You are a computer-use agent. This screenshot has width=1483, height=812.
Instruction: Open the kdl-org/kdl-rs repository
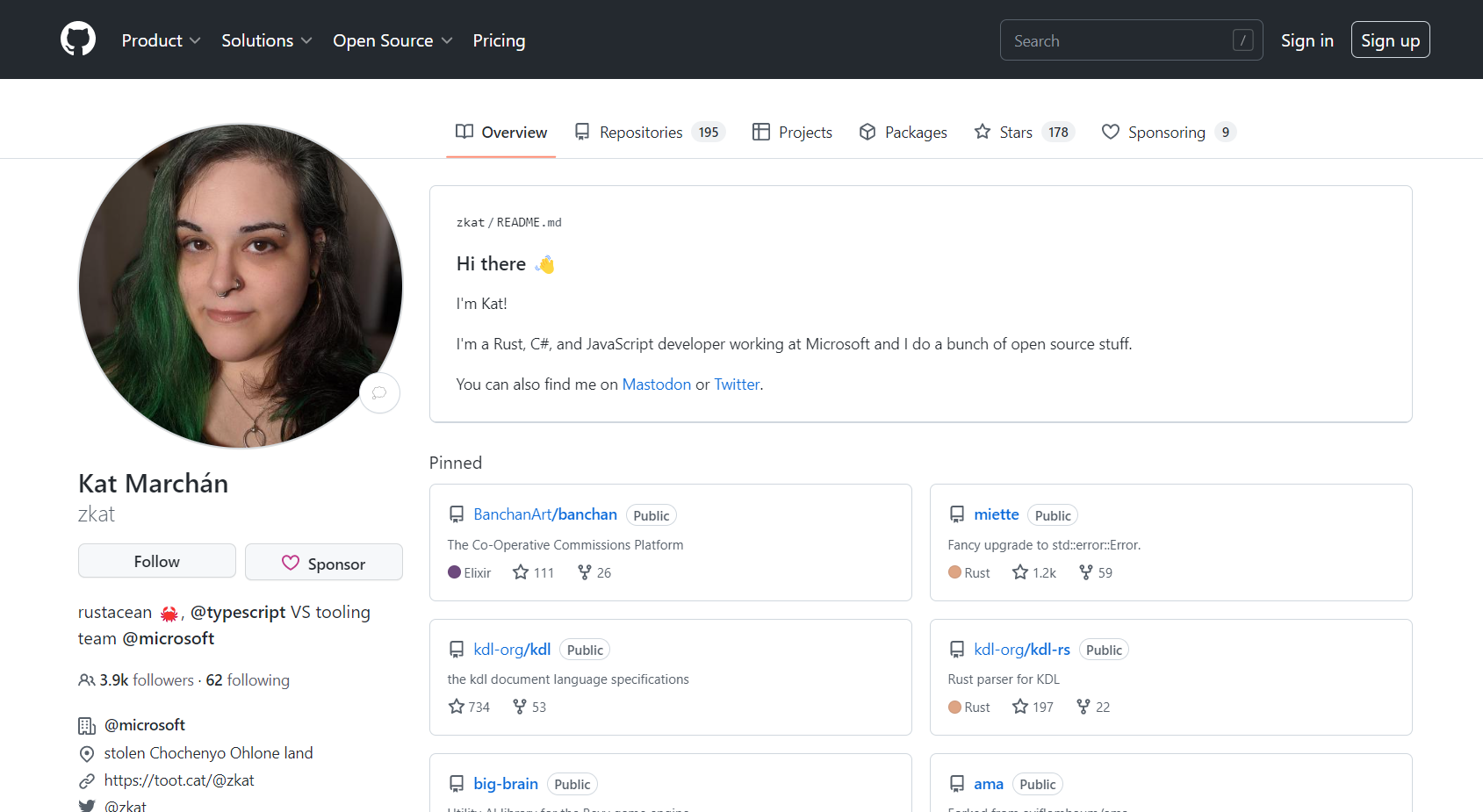tap(1022, 650)
